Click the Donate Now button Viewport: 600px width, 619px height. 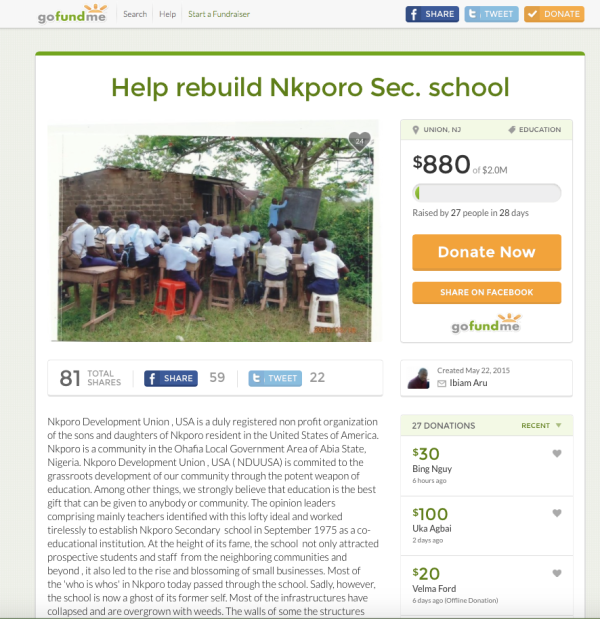pyautogui.click(x=487, y=252)
